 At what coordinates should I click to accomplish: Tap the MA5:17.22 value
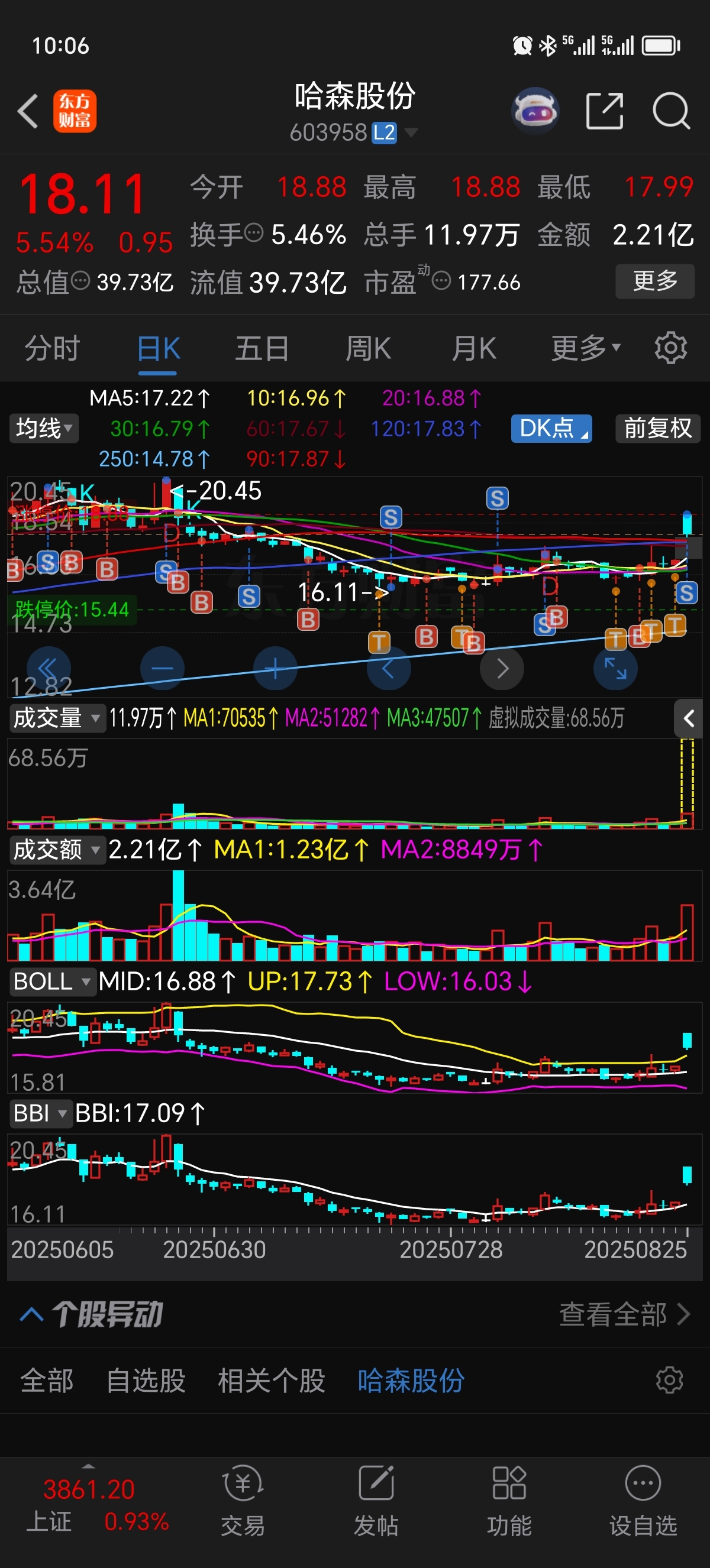click(149, 398)
